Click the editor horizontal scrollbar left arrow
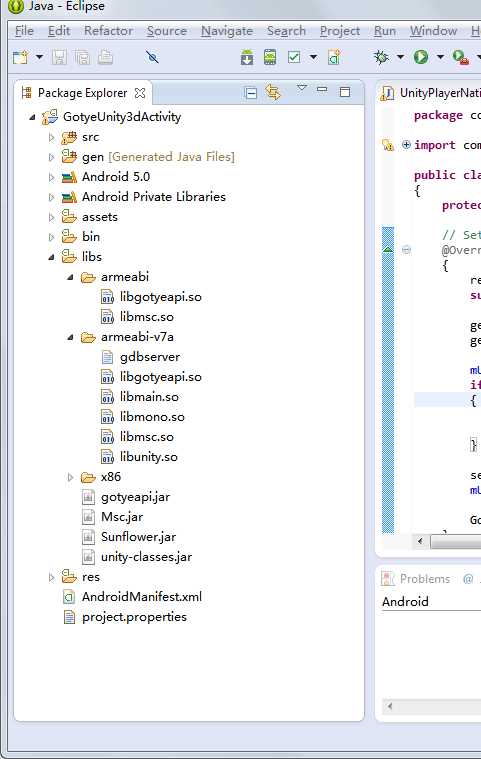The width and height of the screenshot is (481, 759). pos(420,541)
